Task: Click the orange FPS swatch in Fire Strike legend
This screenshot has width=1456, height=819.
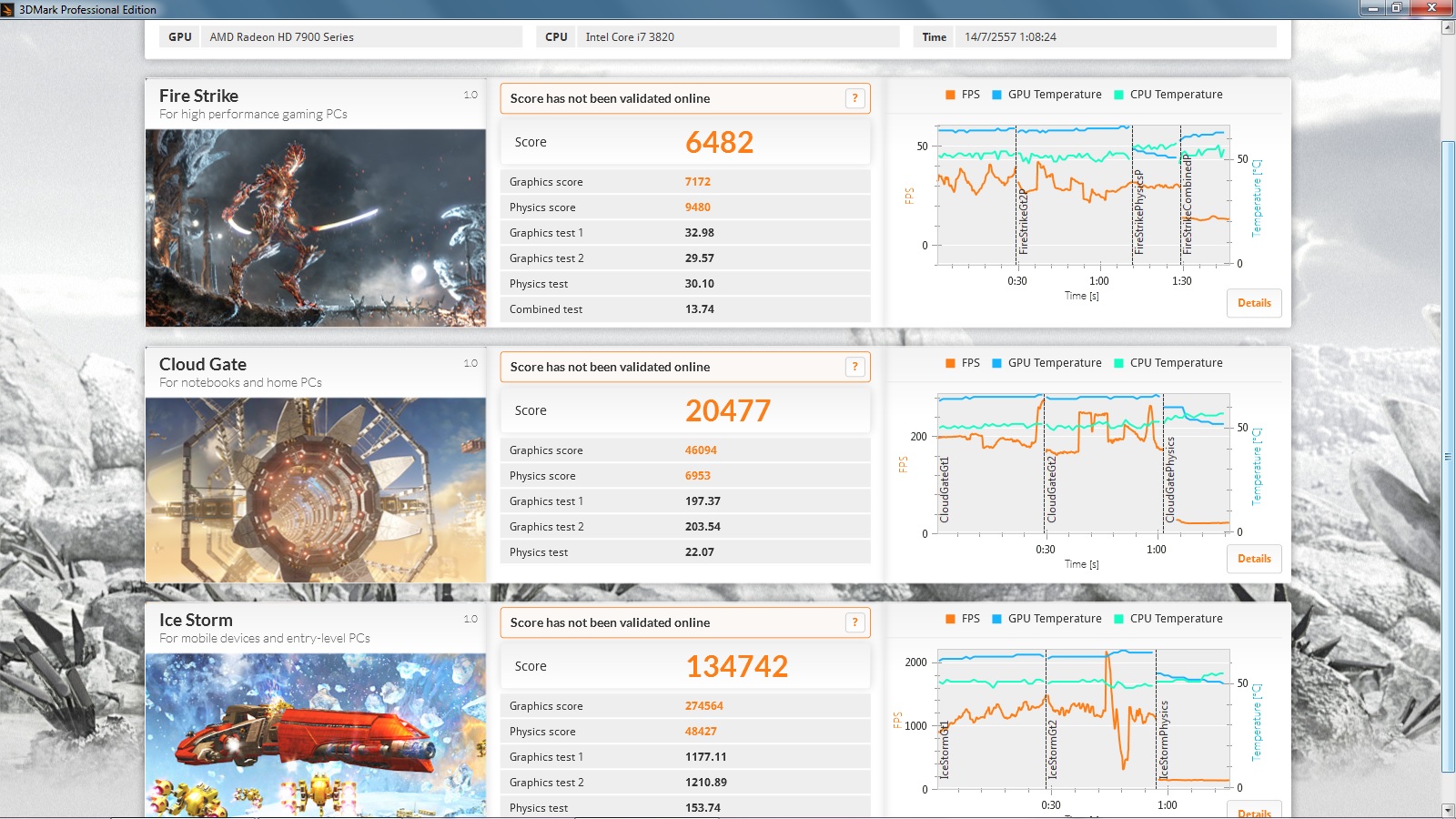Action: coord(950,95)
